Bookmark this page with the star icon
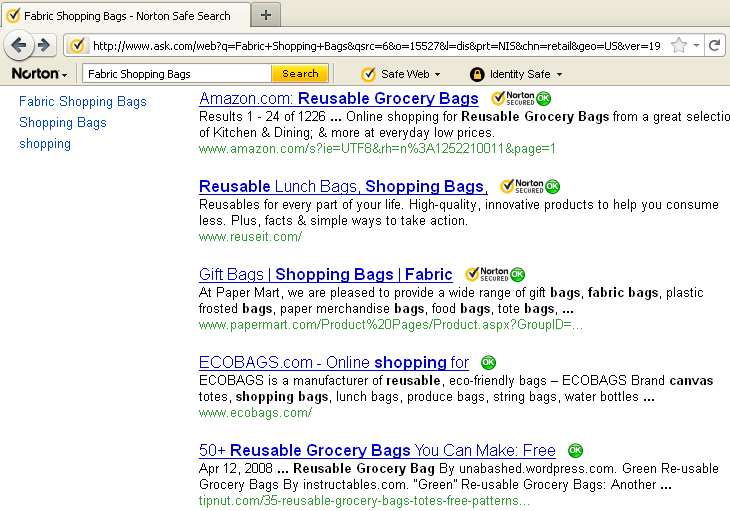 (679, 46)
